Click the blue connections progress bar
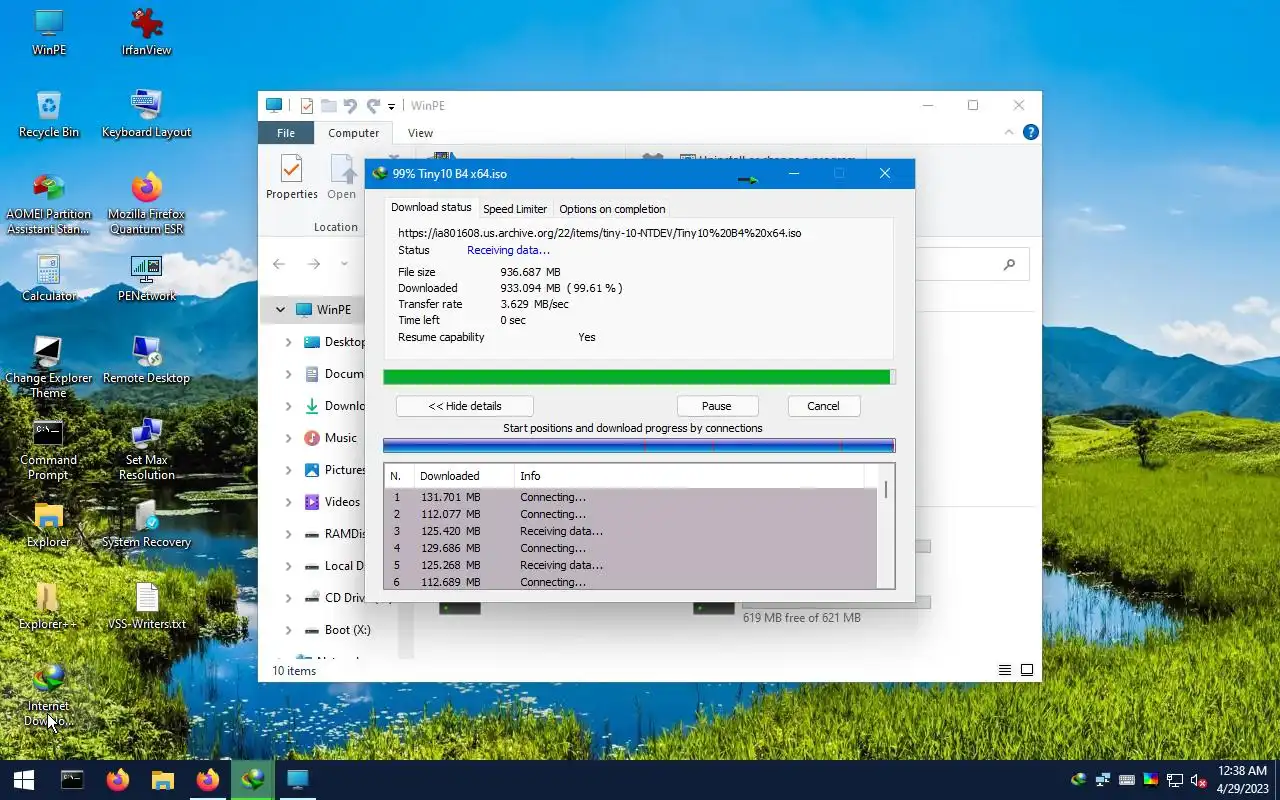 pyautogui.click(x=639, y=446)
